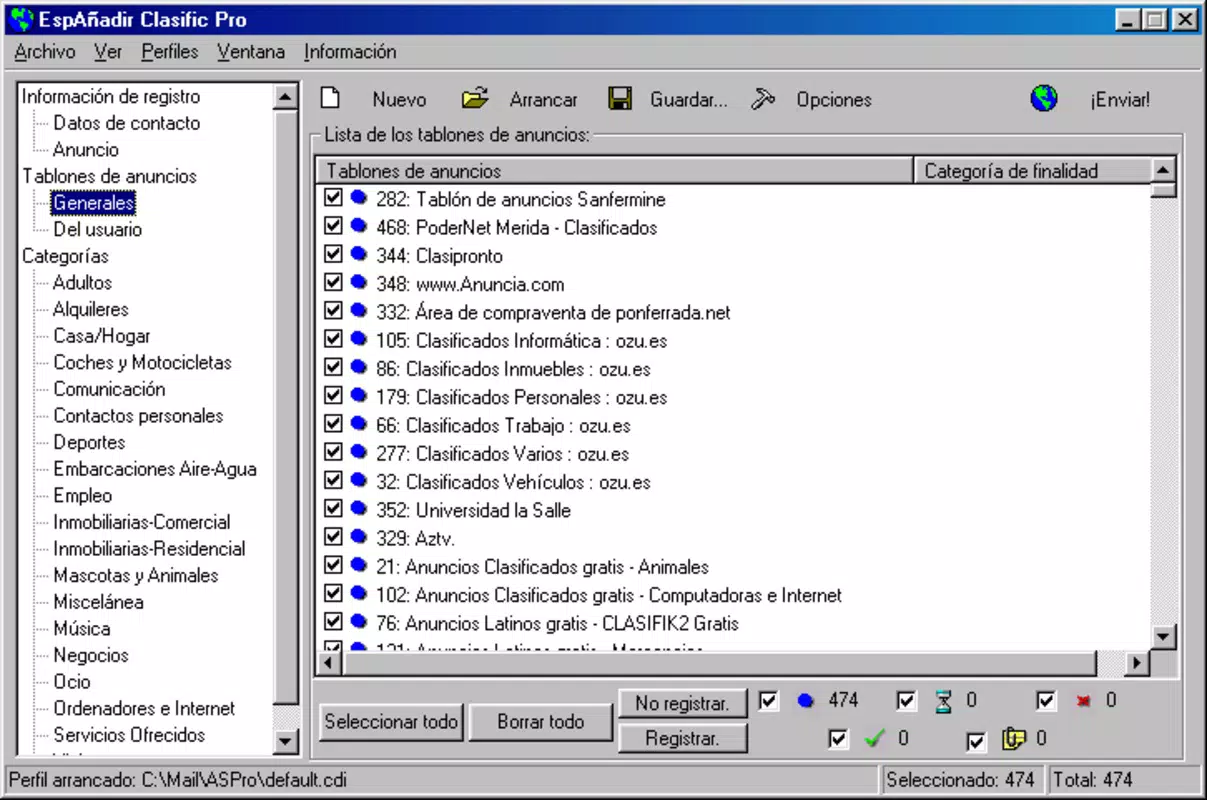The height and width of the screenshot is (800, 1207).
Task: Click the Opciones hammer icon
Action: (764, 99)
